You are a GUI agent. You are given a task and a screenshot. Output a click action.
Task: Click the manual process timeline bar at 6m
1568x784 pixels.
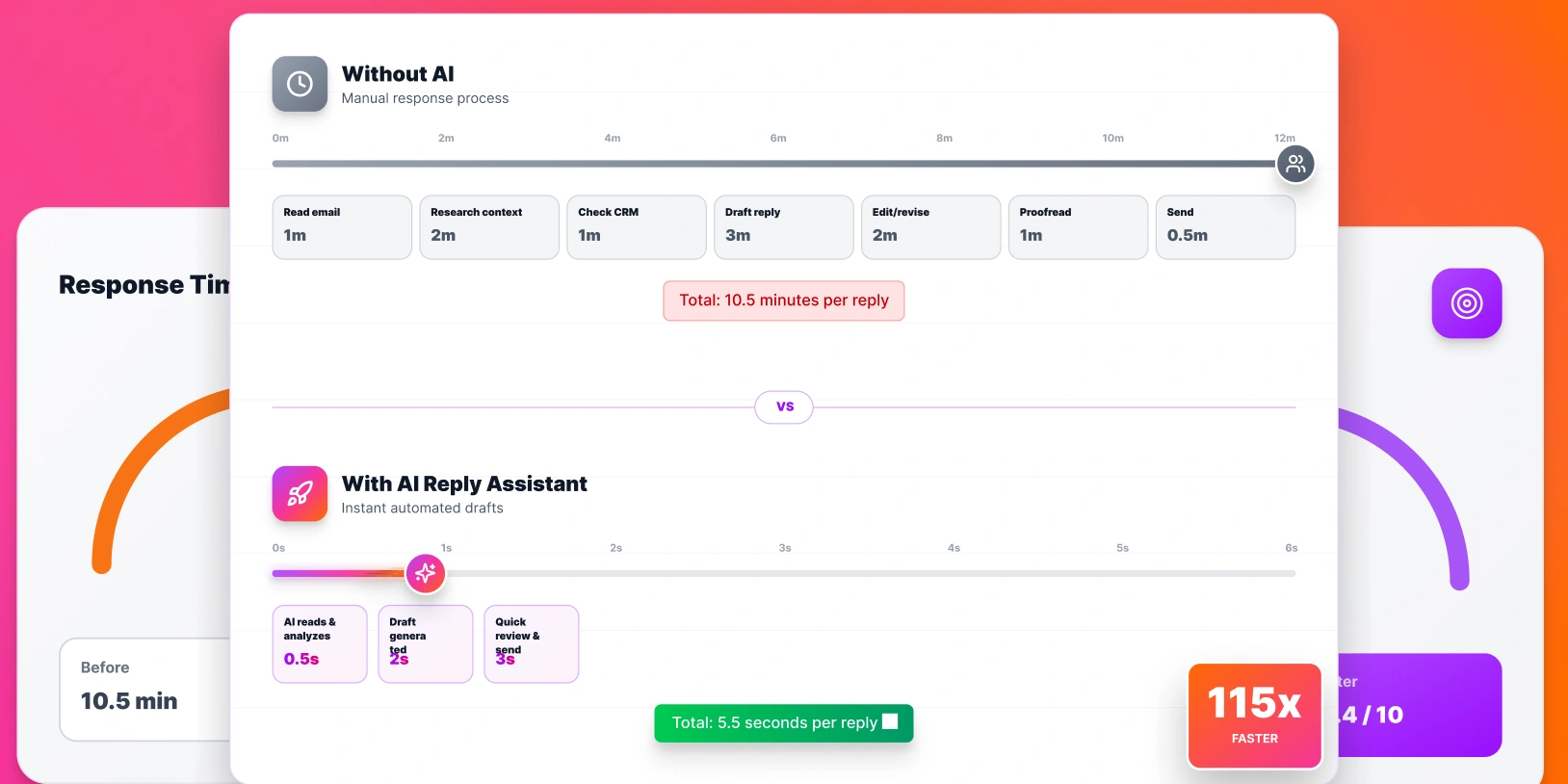click(778, 164)
